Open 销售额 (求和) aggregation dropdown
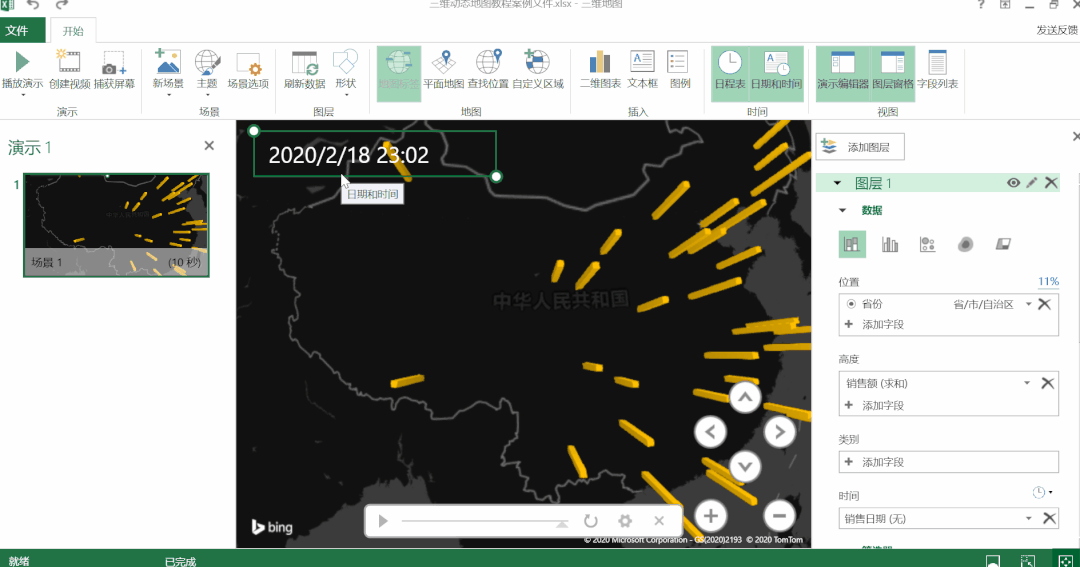Screen dimensions: 1080x567 tap(1027, 383)
